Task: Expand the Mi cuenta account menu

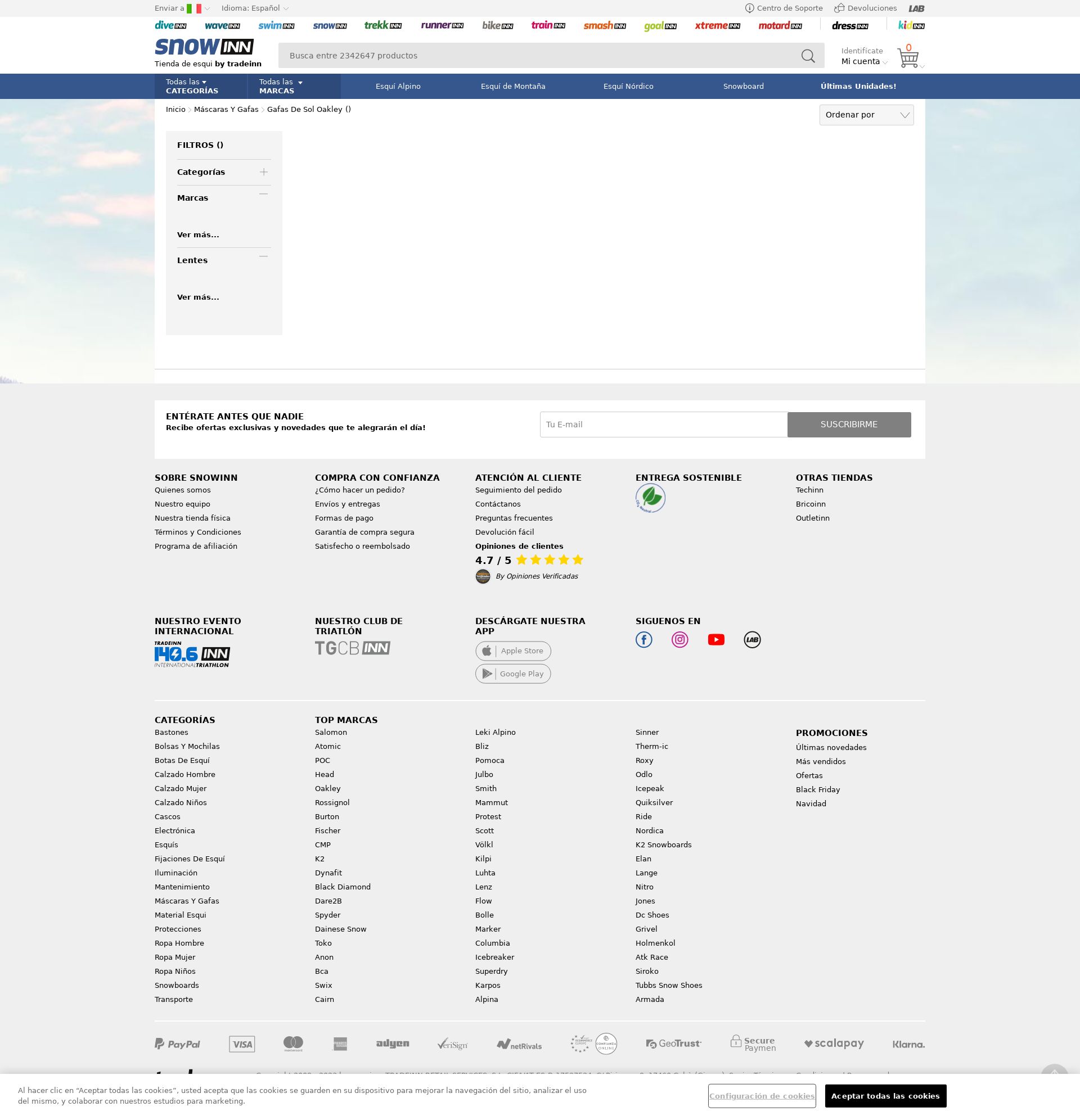Action: [x=864, y=62]
